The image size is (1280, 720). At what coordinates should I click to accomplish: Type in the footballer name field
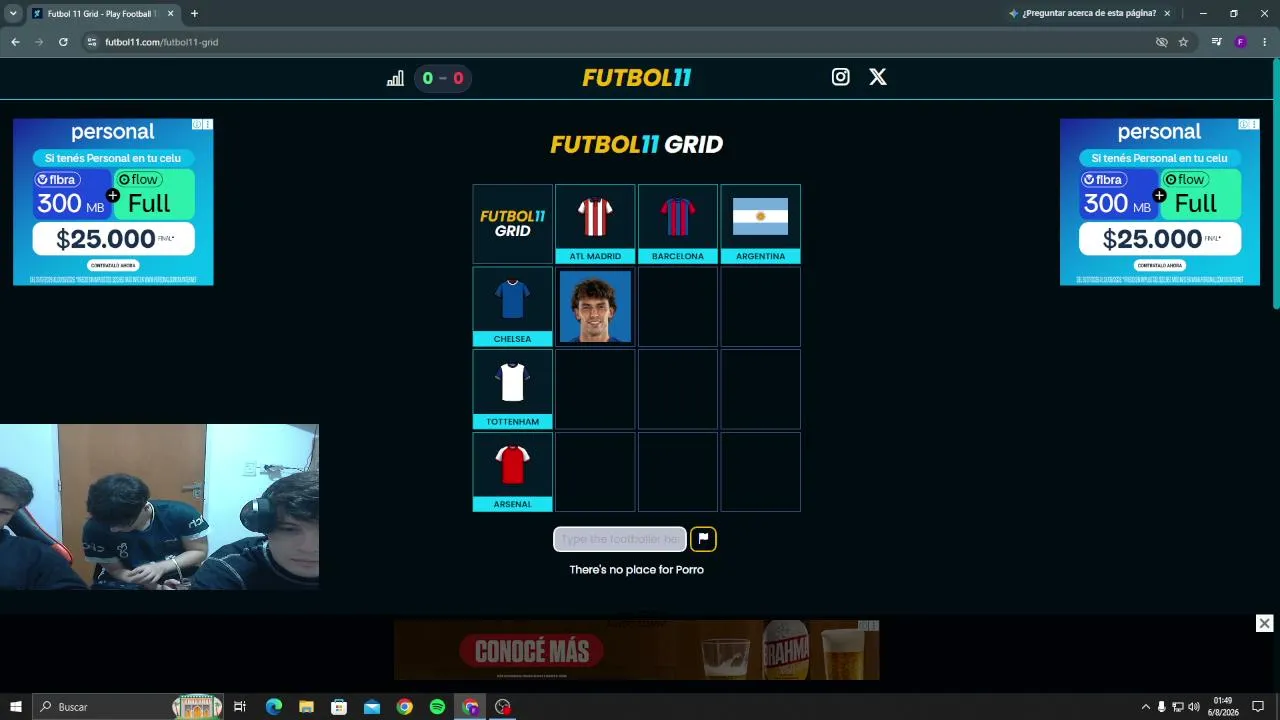[x=620, y=539]
